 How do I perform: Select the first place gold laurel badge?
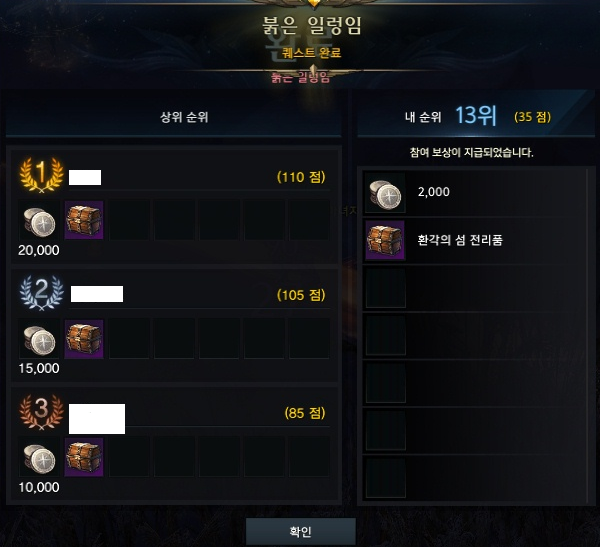[x=41, y=175]
